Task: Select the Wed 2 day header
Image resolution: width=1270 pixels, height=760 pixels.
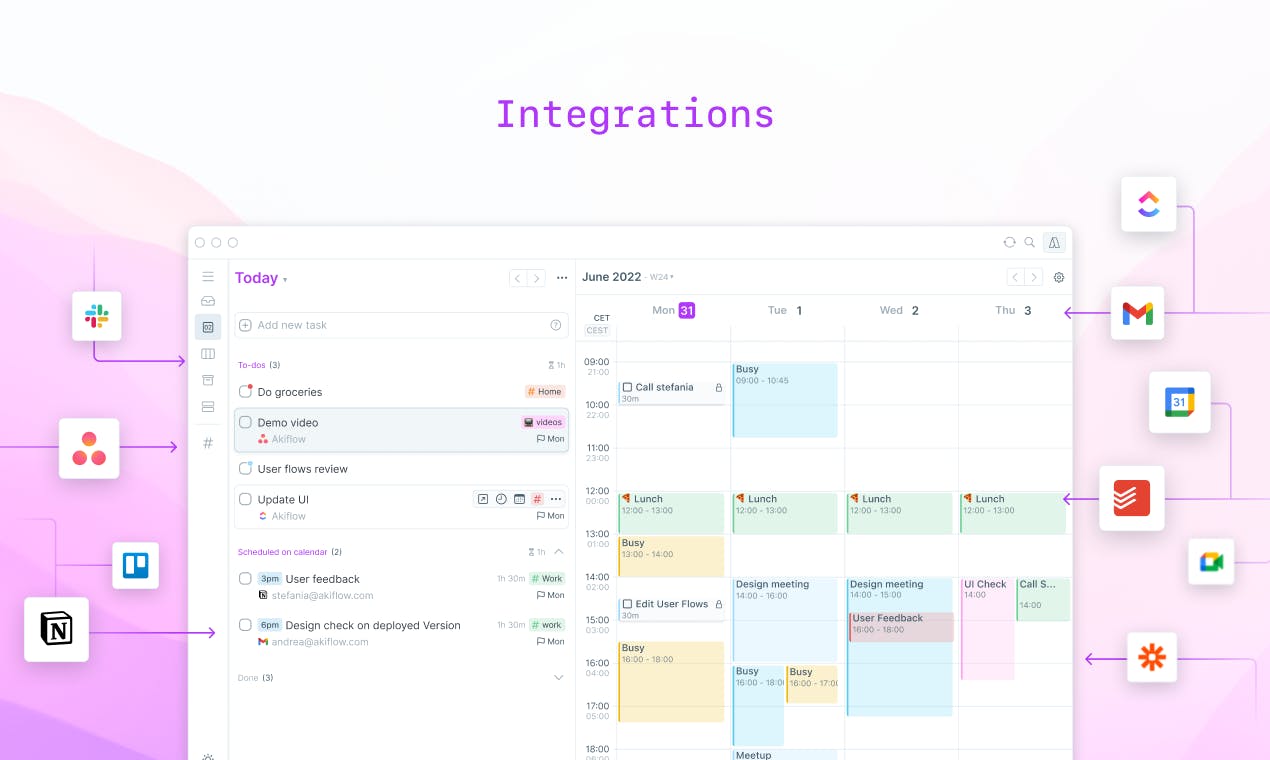Action: pos(899,310)
